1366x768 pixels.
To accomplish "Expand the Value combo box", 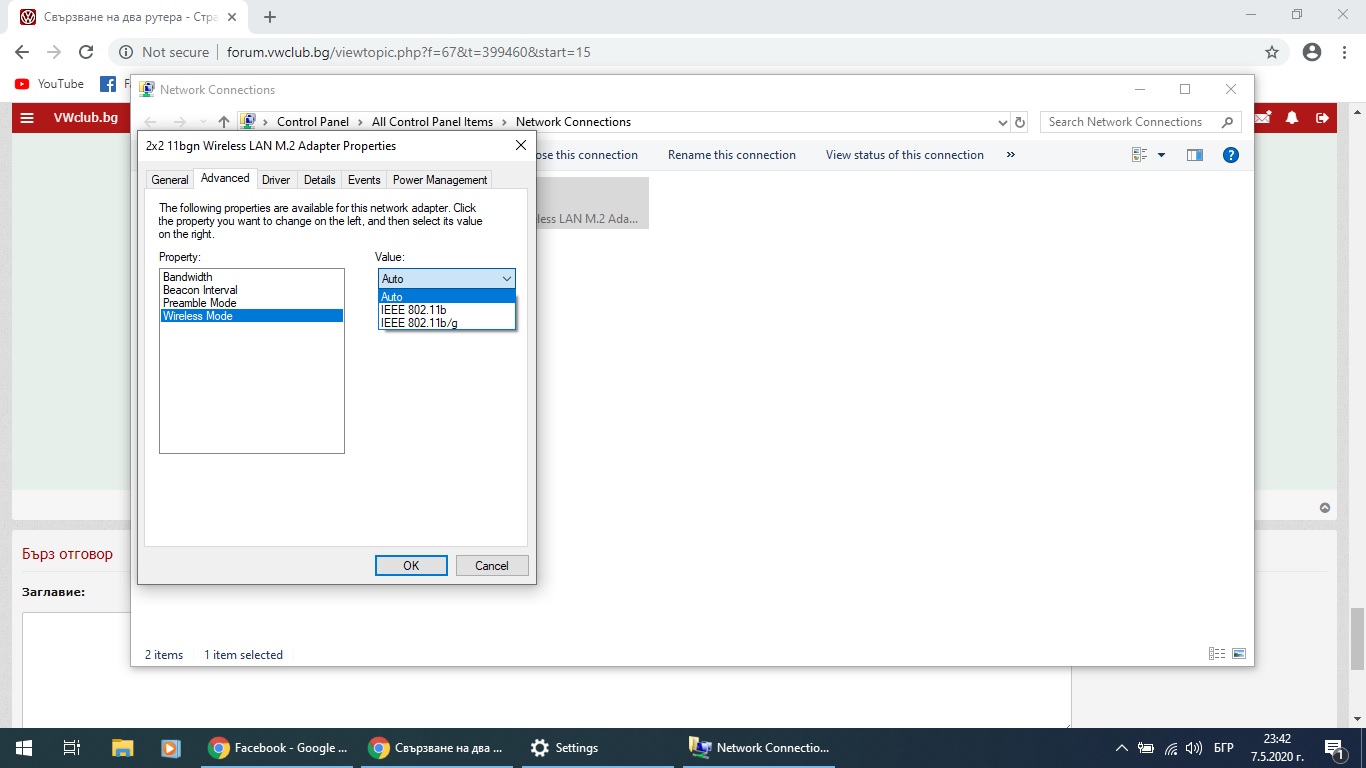I will [x=446, y=279].
